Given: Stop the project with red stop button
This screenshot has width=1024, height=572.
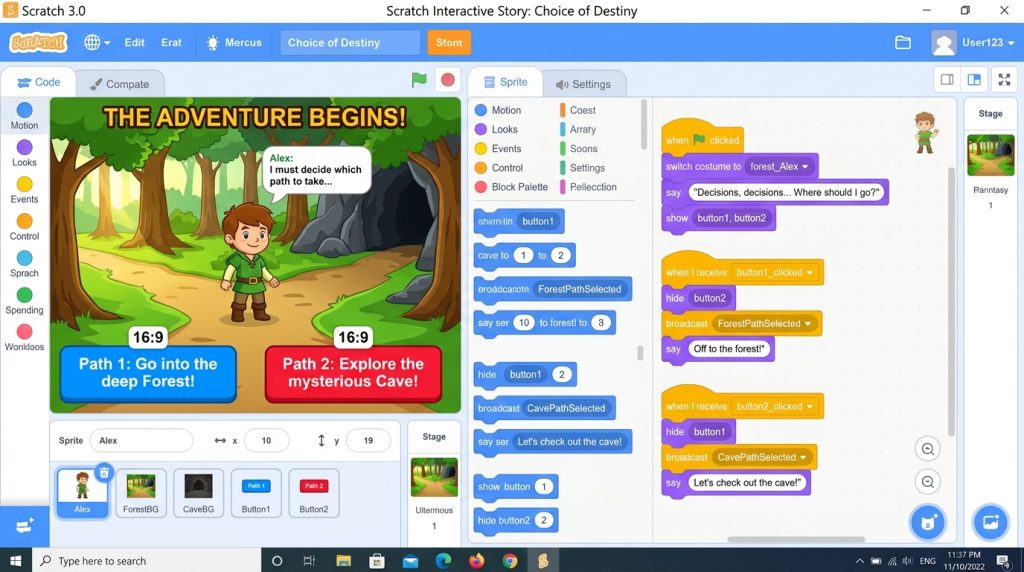Looking at the screenshot, I should click(448, 80).
